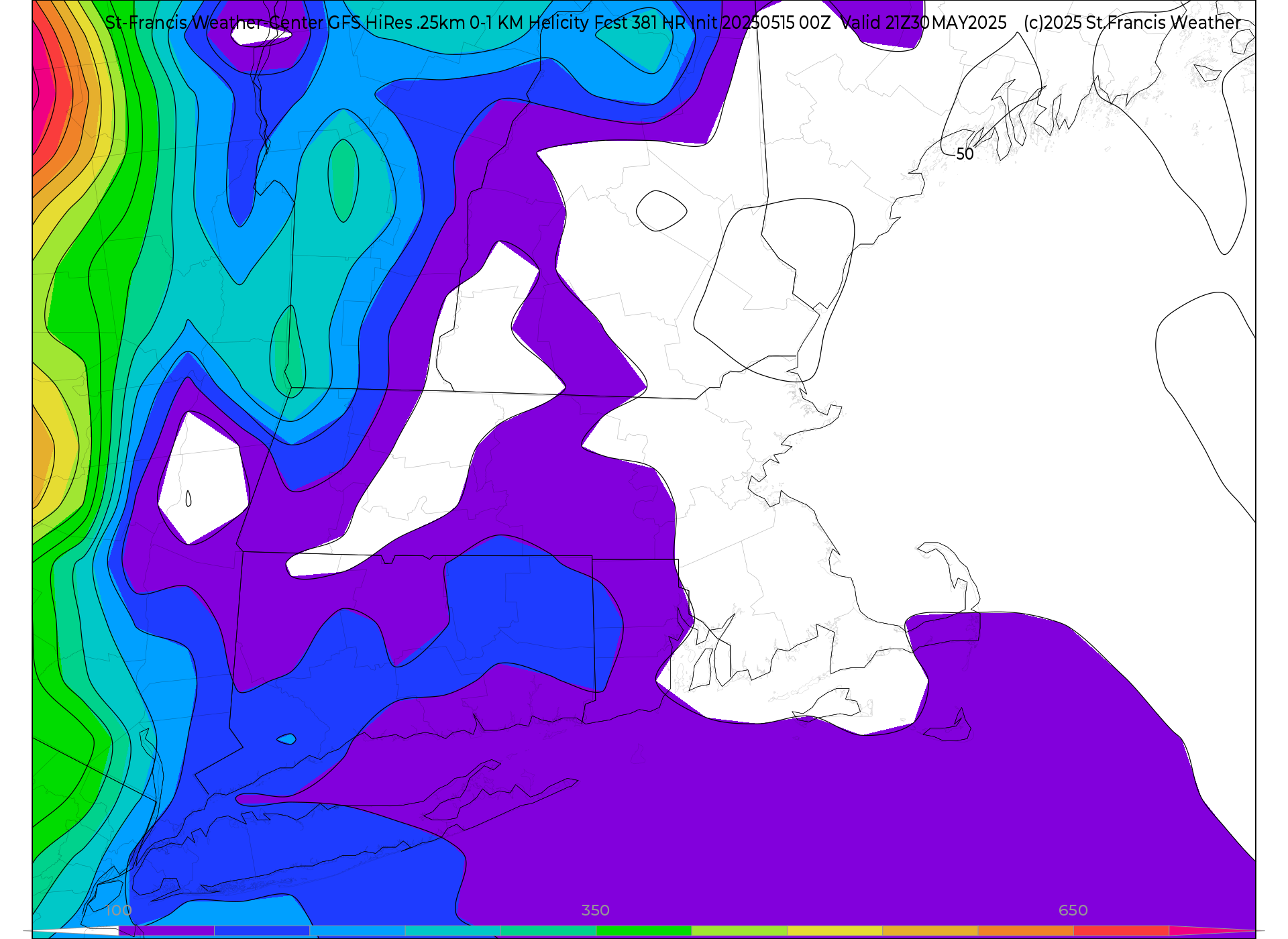The width and height of the screenshot is (1288, 939).
Task: Click the '100' legend label
Action: [x=119, y=911]
